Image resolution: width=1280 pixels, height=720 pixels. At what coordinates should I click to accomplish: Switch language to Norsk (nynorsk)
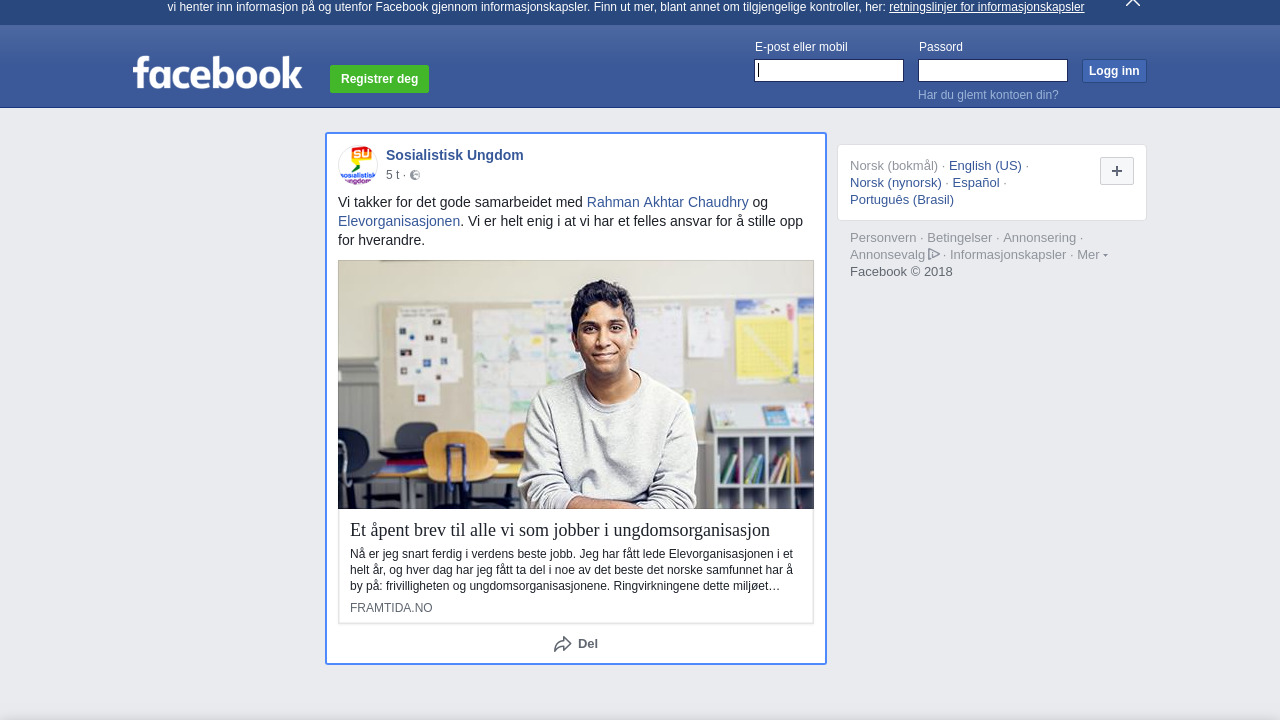[x=896, y=182]
